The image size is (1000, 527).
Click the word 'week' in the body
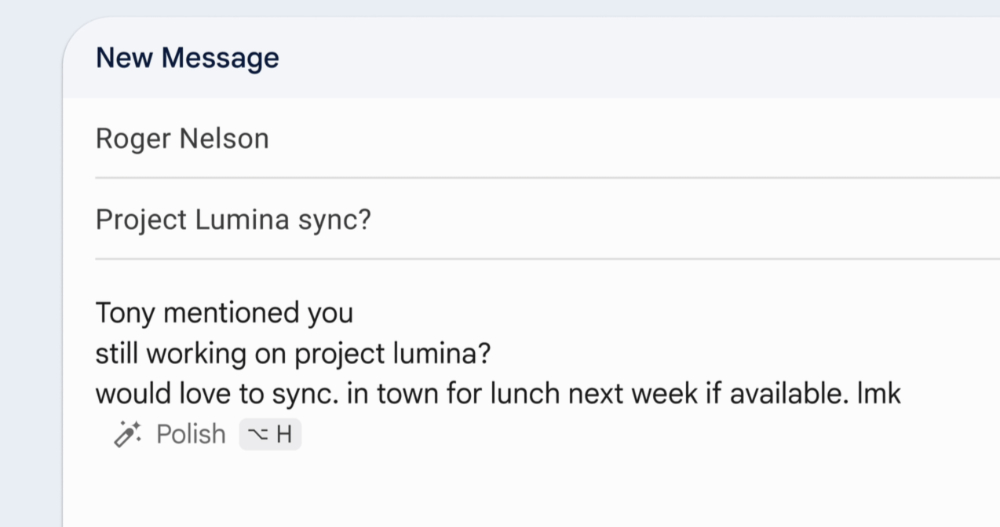tap(665, 394)
